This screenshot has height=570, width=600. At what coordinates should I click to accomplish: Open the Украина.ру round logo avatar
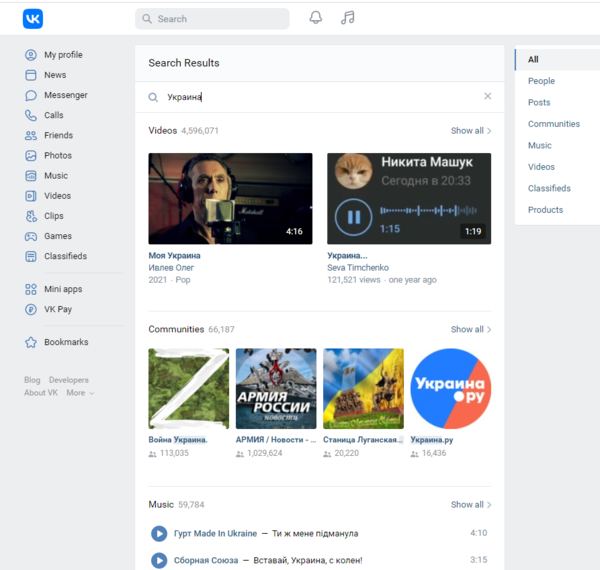coord(451,389)
